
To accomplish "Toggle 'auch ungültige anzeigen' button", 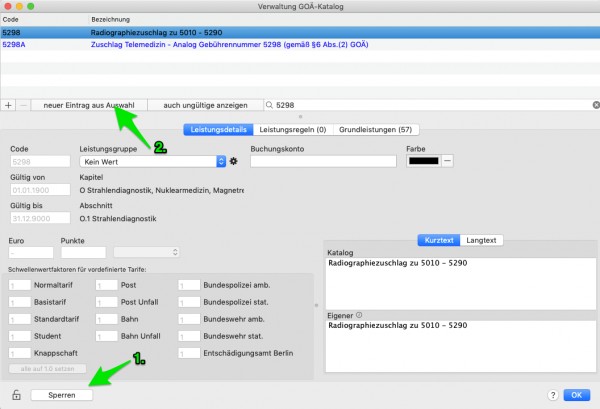I will [x=205, y=105].
